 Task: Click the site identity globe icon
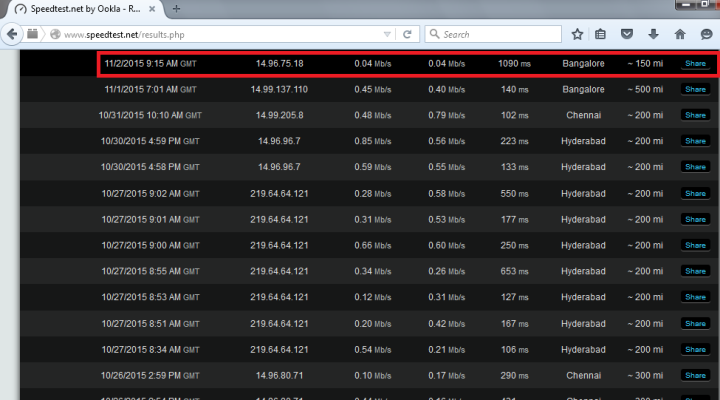pyautogui.click(x=55, y=34)
